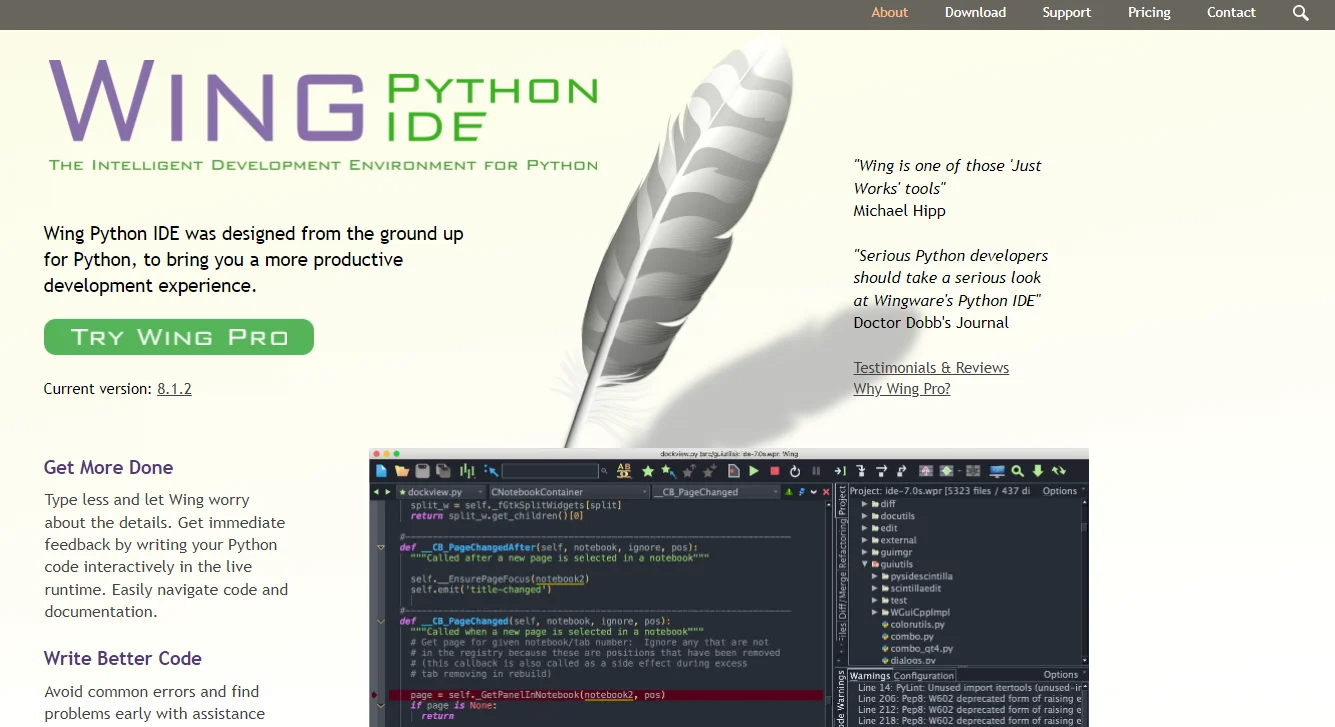Stop debugging with the red square icon
The image size is (1335, 727).
pos(775,470)
